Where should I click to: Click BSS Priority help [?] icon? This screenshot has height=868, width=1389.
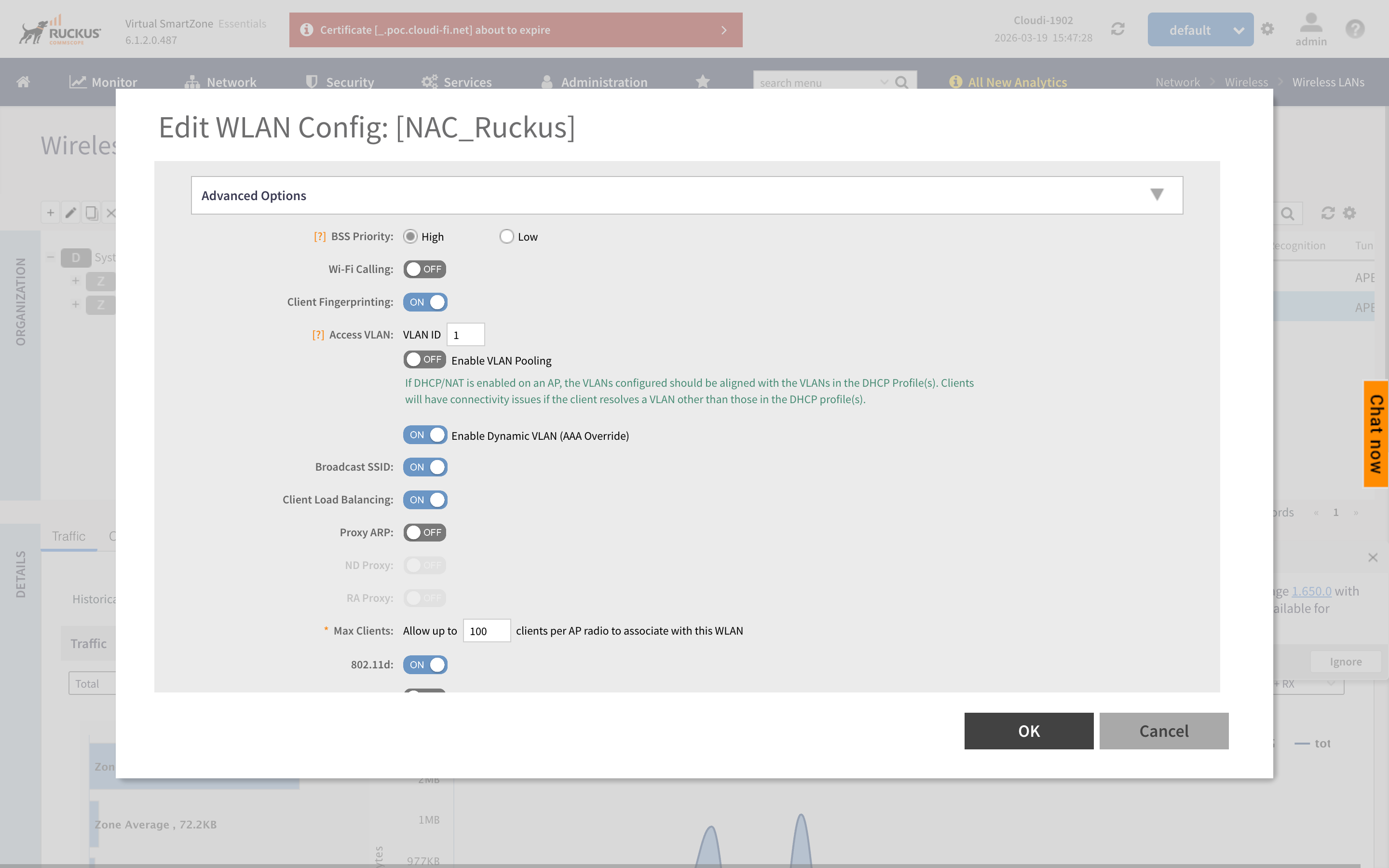pyautogui.click(x=320, y=236)
